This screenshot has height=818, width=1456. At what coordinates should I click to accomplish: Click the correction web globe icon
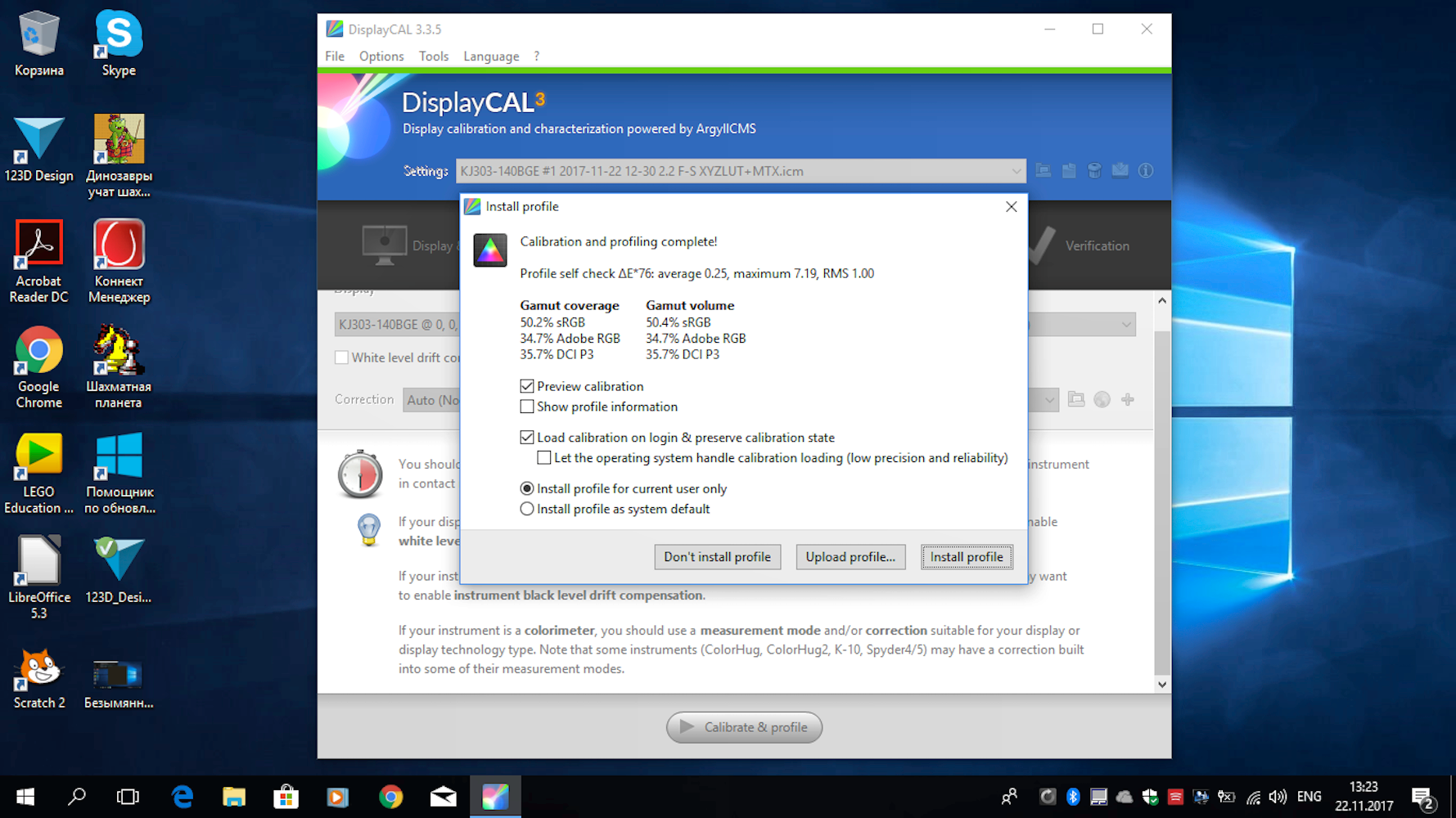coord(1102,399)
